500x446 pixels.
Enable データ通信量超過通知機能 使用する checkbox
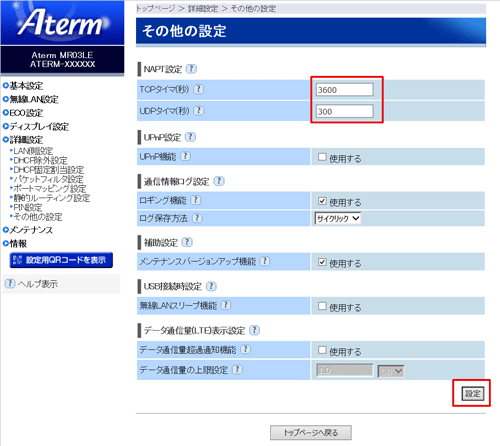point(322,350)
